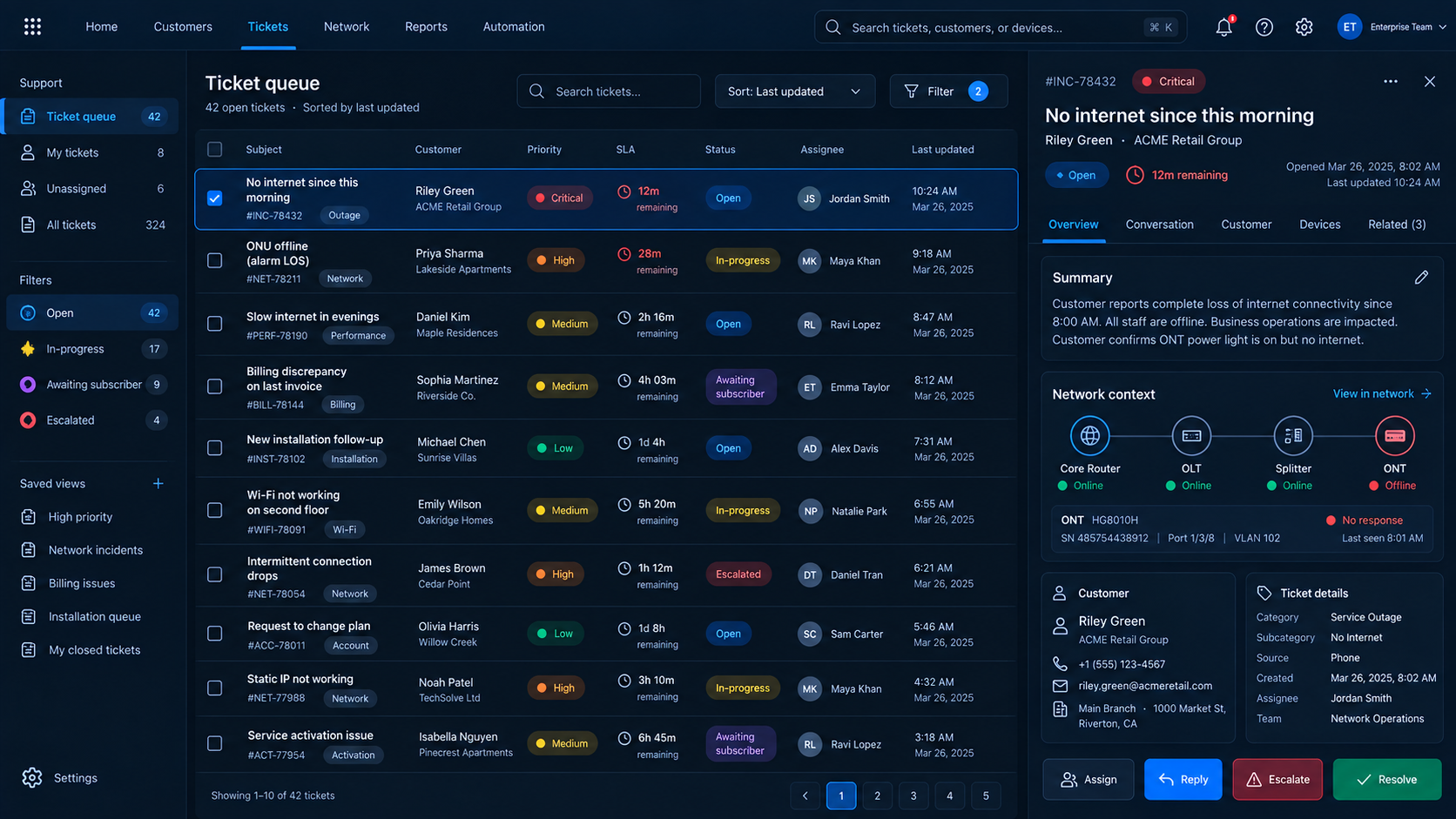
Task: Click the Resolve button
Action: tap(1387, 779)
